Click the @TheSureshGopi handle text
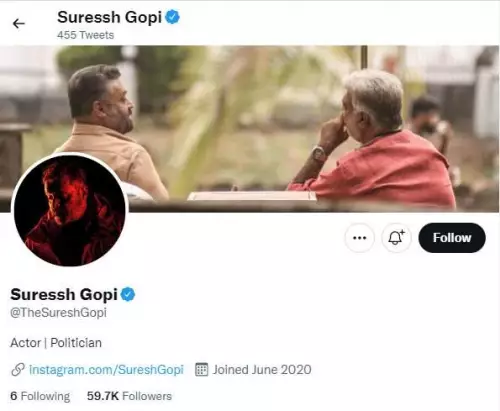500x411 pixels. 58,313
